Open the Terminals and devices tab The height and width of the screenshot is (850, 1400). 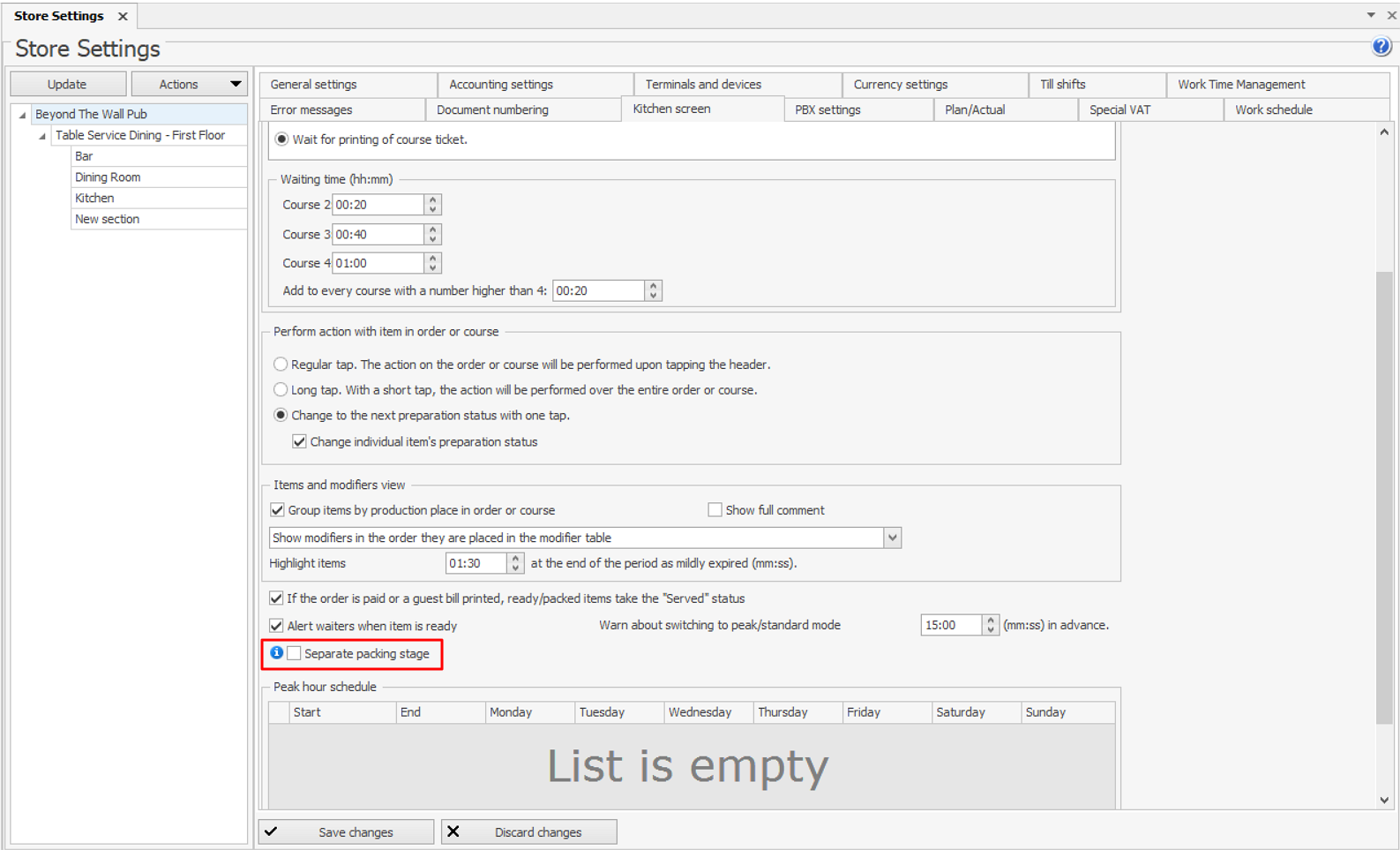[702, 84]
